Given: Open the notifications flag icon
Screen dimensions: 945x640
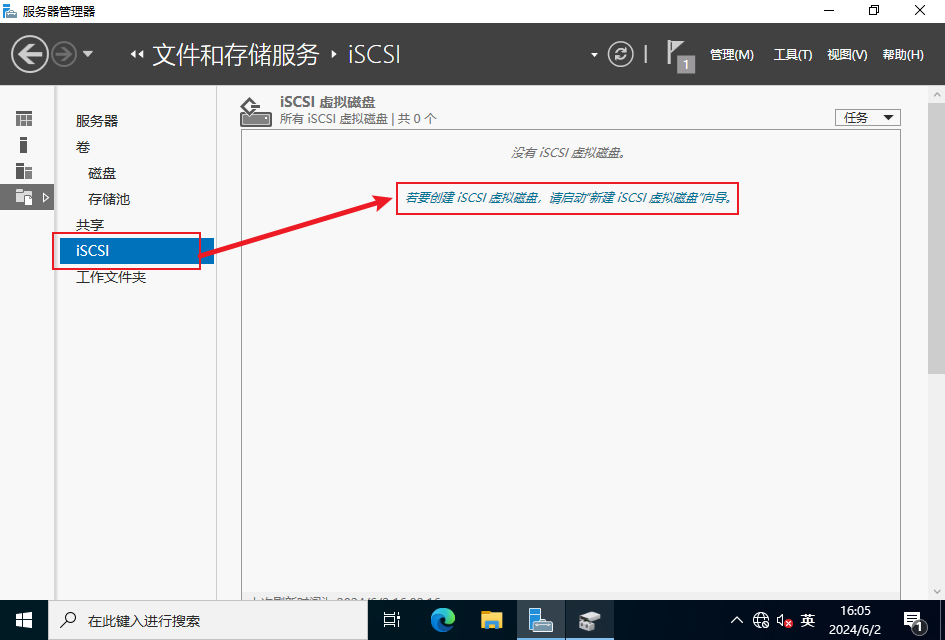Looking at the screenshot, I should 678,54.
